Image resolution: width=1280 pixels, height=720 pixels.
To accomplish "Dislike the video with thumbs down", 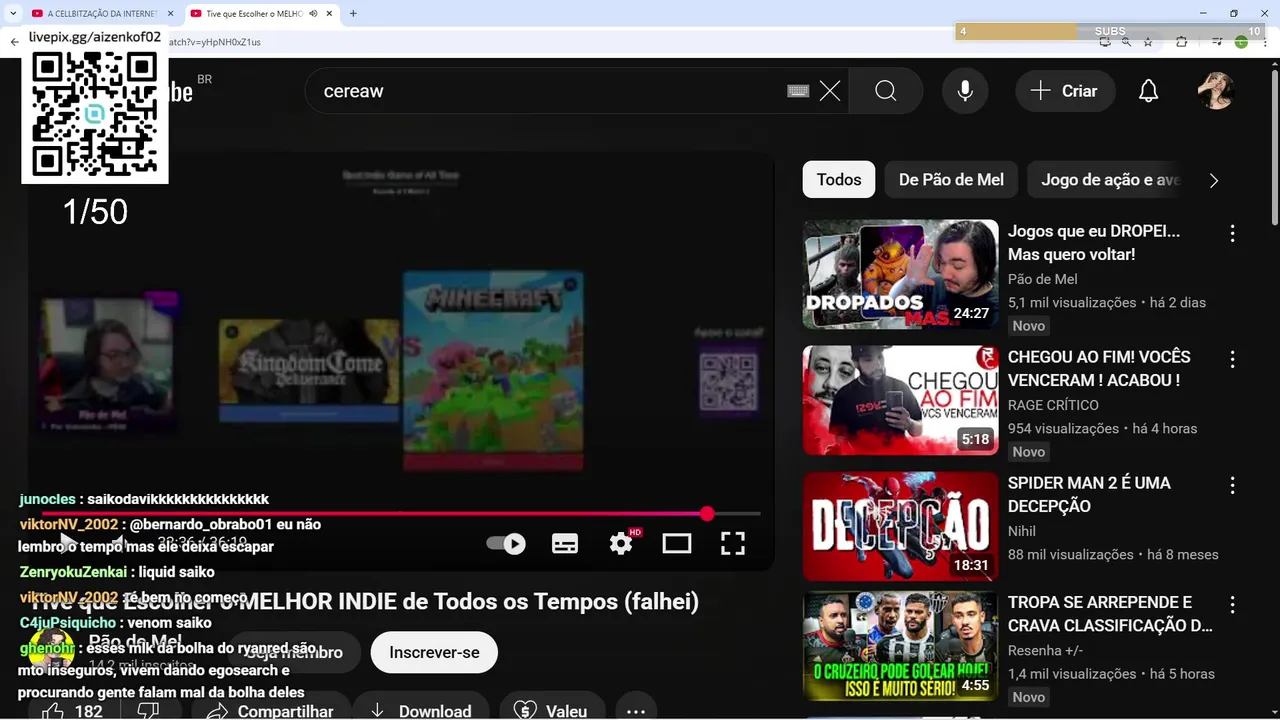I will click(147, 711).
